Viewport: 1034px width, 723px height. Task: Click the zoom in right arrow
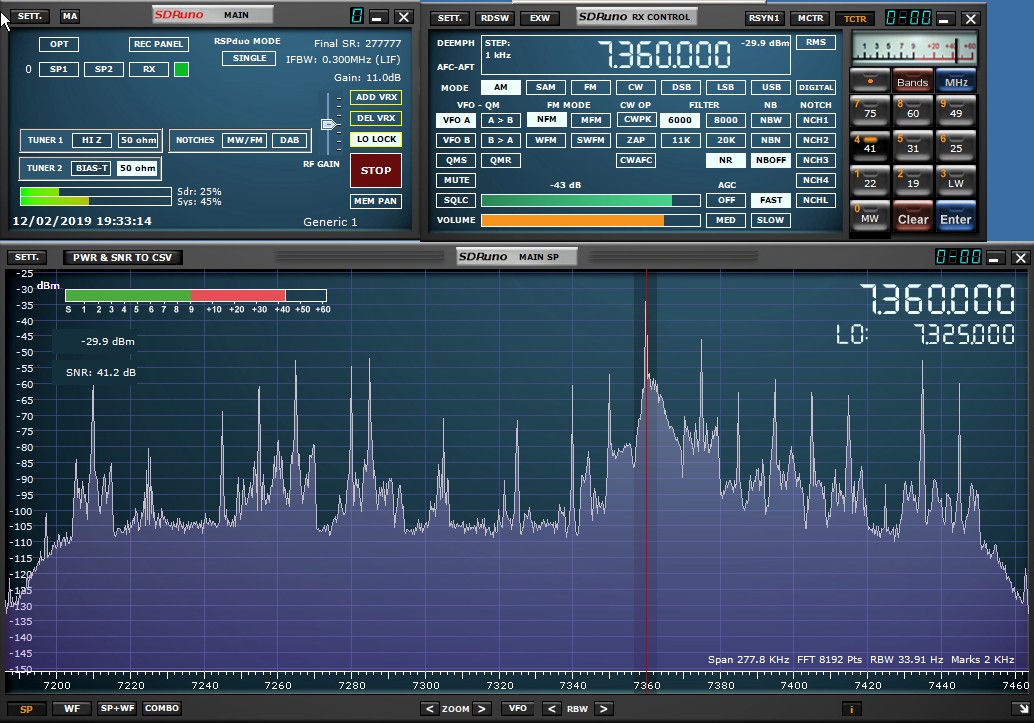point(482,708)
